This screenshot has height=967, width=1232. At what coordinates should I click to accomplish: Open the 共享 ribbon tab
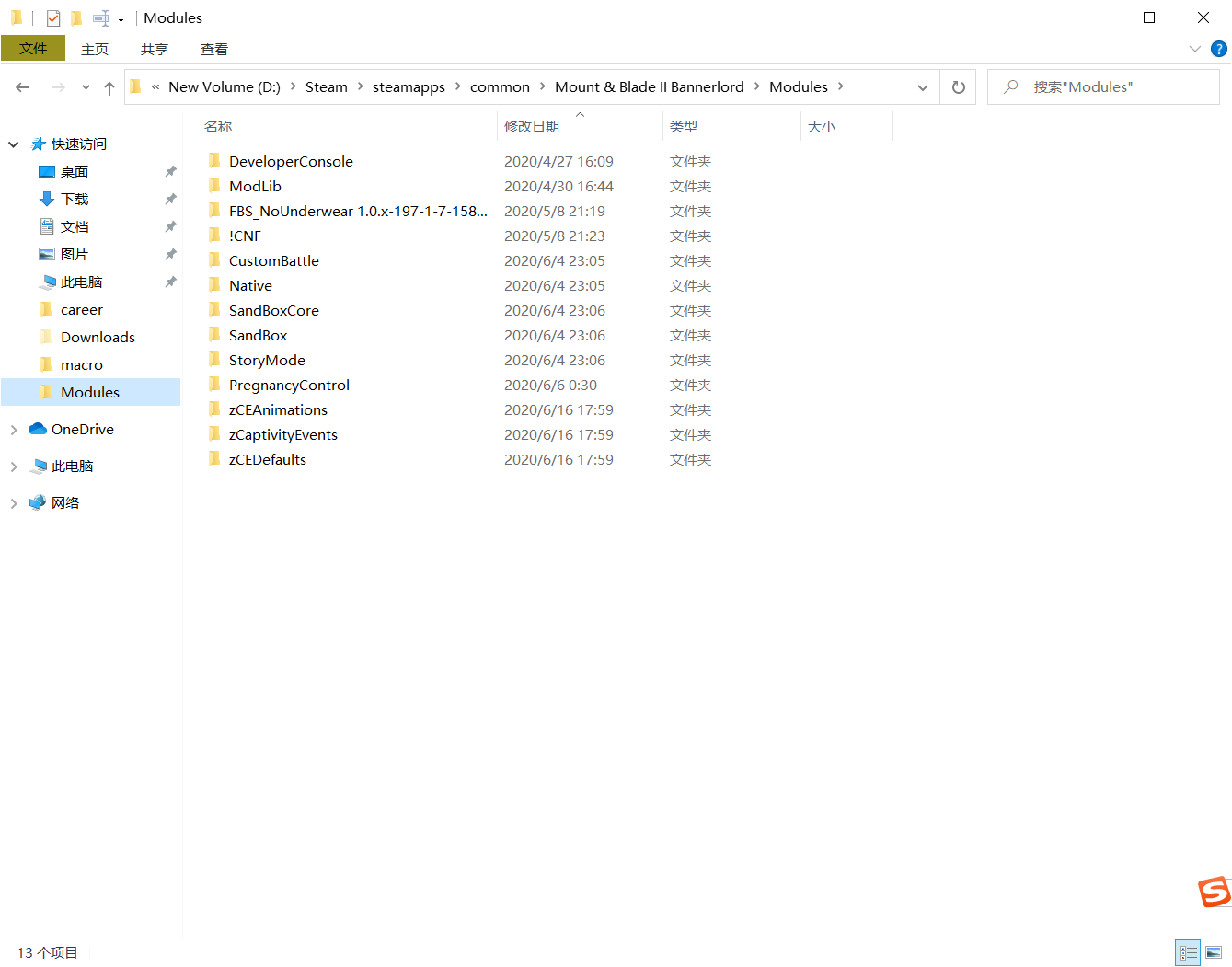[x=155, y=49]
